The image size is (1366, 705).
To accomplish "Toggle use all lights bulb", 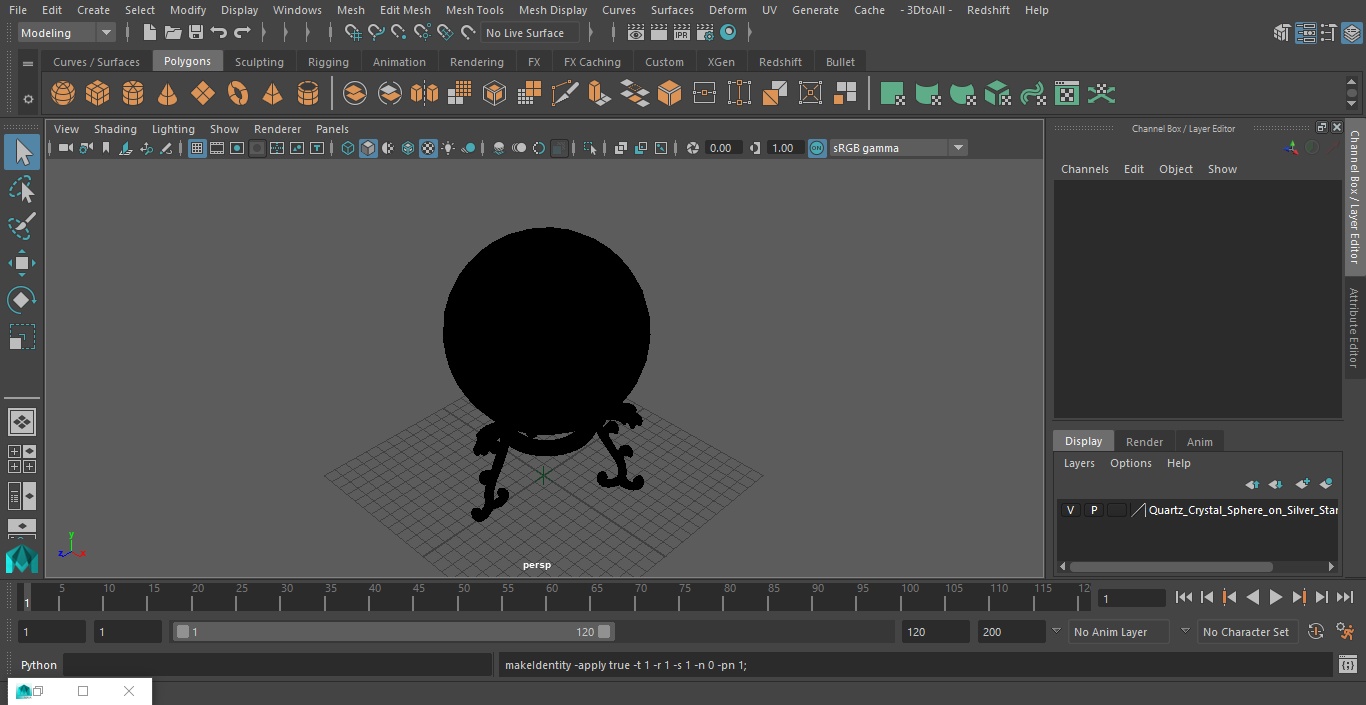I will pos(448,148).
